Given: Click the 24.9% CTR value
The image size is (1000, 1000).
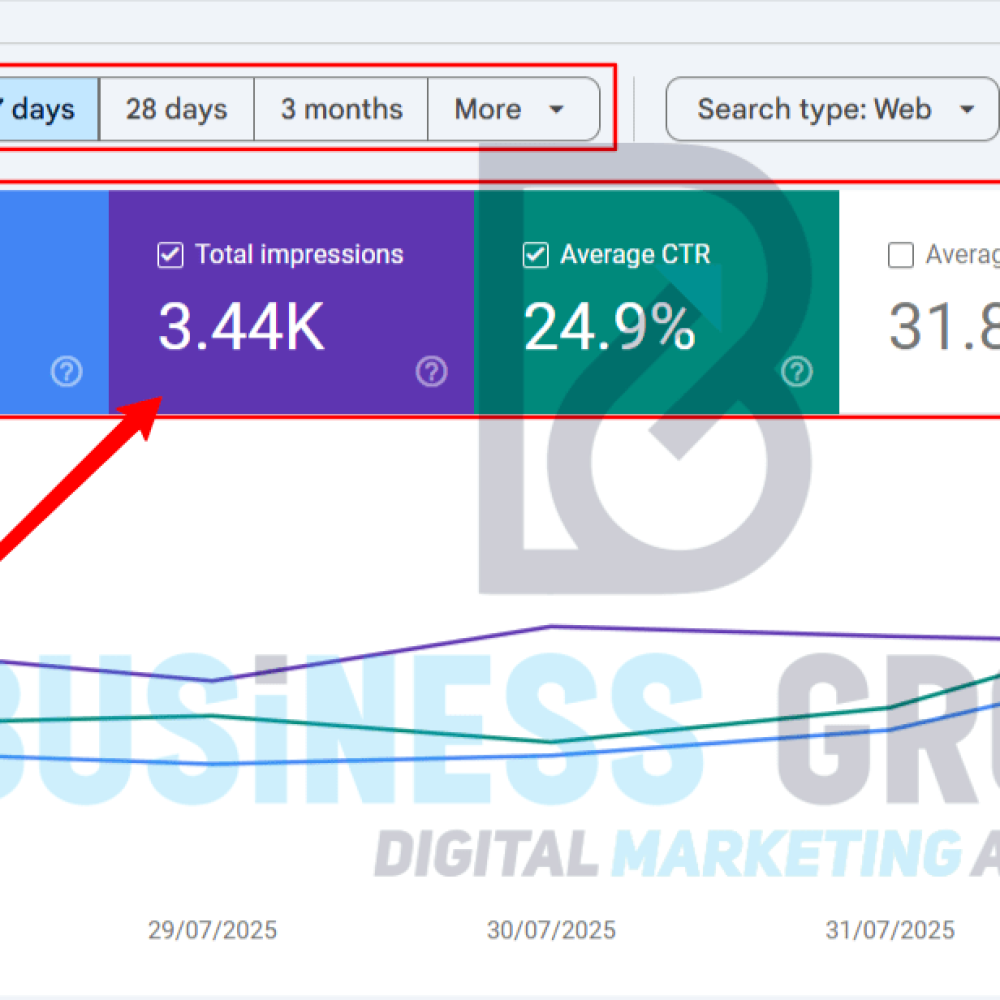Looking at the screenshot, I should point(609,327).
